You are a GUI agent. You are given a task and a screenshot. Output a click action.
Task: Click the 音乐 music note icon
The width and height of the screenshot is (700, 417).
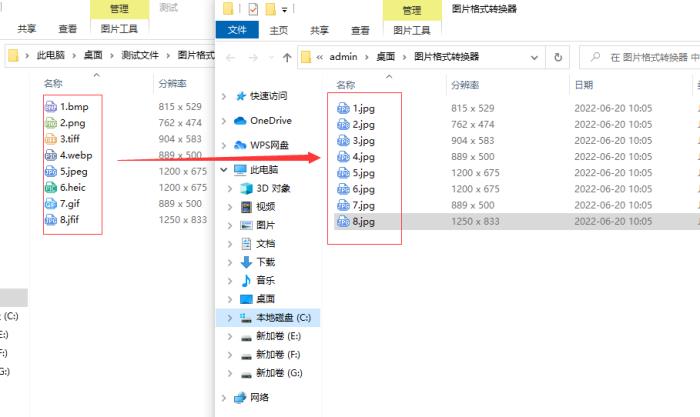(246, 280)
